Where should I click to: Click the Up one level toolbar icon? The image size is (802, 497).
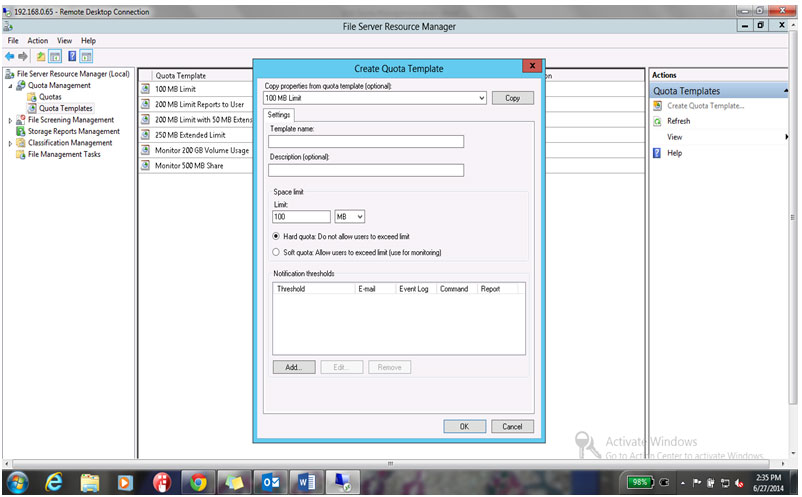coord(40,56)
